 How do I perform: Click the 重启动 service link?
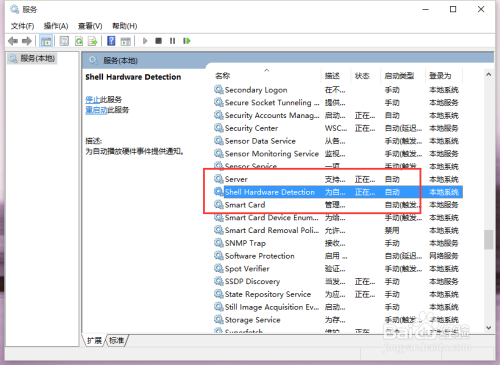96,110
